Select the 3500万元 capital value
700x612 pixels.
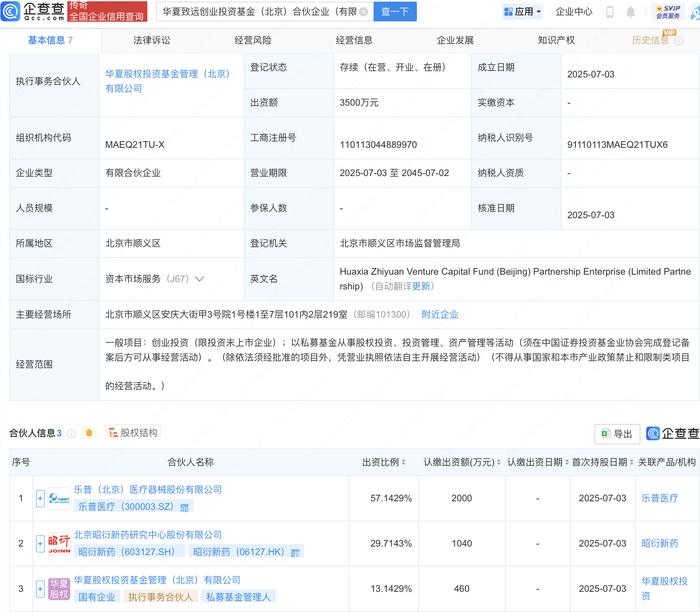click(358, 103)
